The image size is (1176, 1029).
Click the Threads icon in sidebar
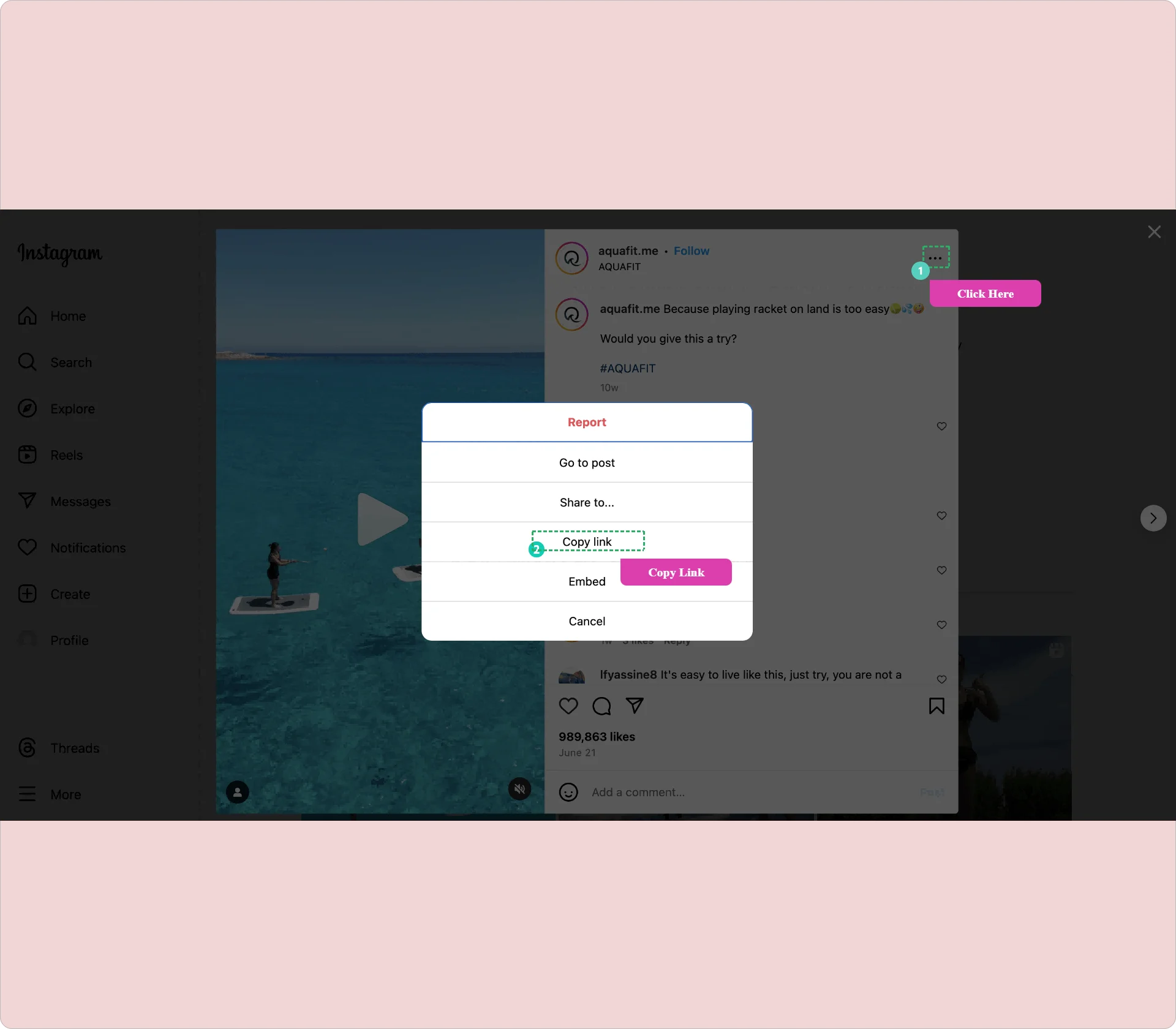[27, 747]
